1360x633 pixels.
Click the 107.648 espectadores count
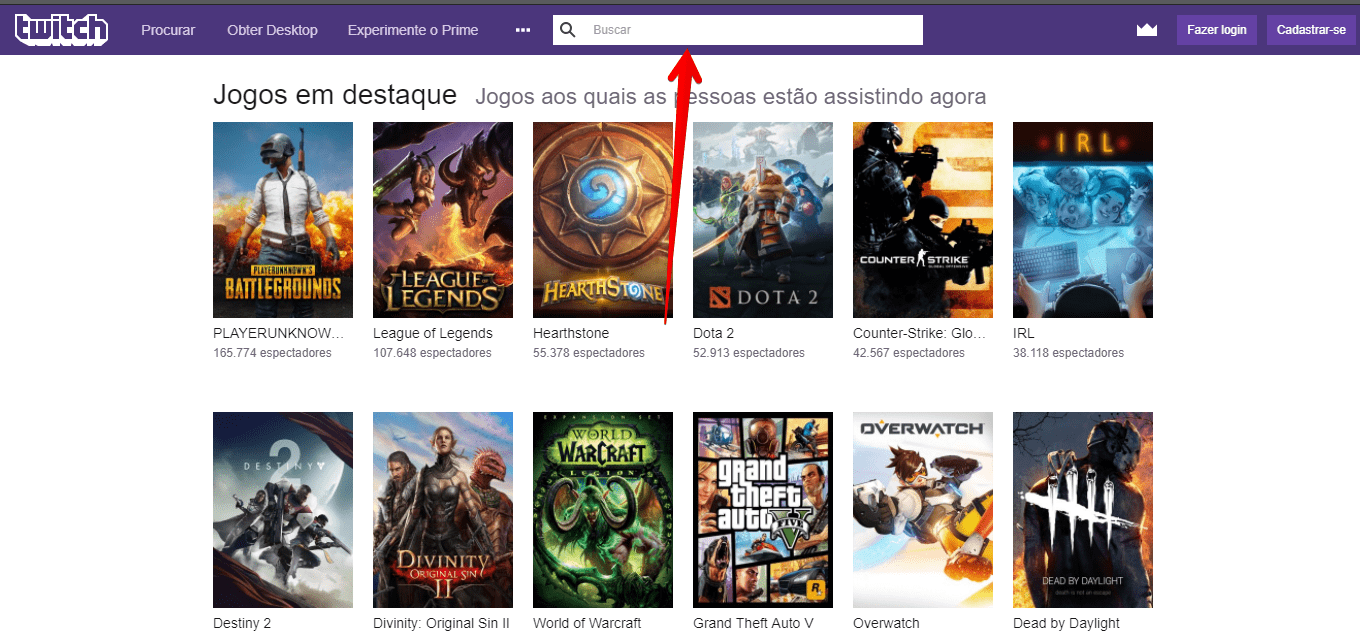432,353
